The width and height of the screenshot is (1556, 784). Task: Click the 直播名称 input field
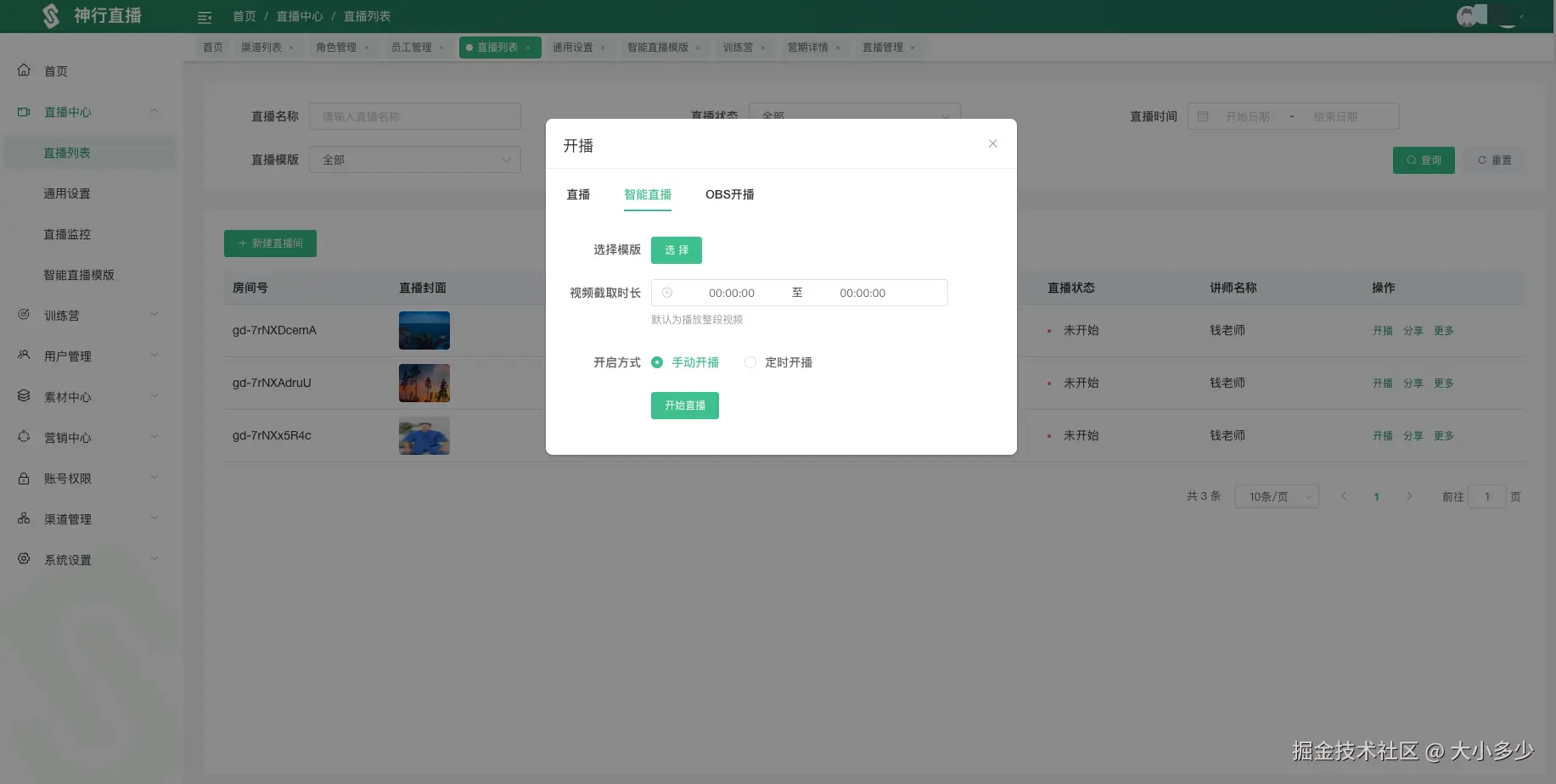[x=415, y=116]
